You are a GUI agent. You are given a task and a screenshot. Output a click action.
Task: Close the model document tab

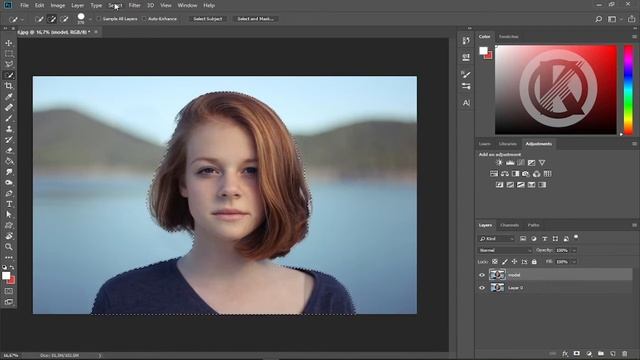[96, 32]
